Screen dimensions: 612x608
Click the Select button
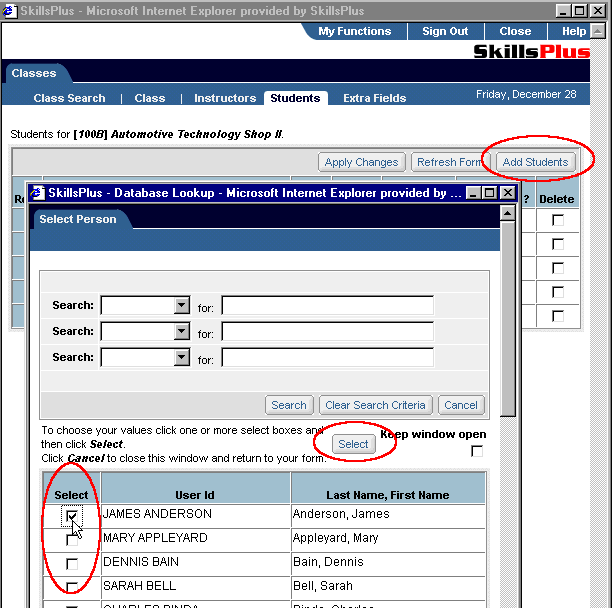click(x=353, y=444)
